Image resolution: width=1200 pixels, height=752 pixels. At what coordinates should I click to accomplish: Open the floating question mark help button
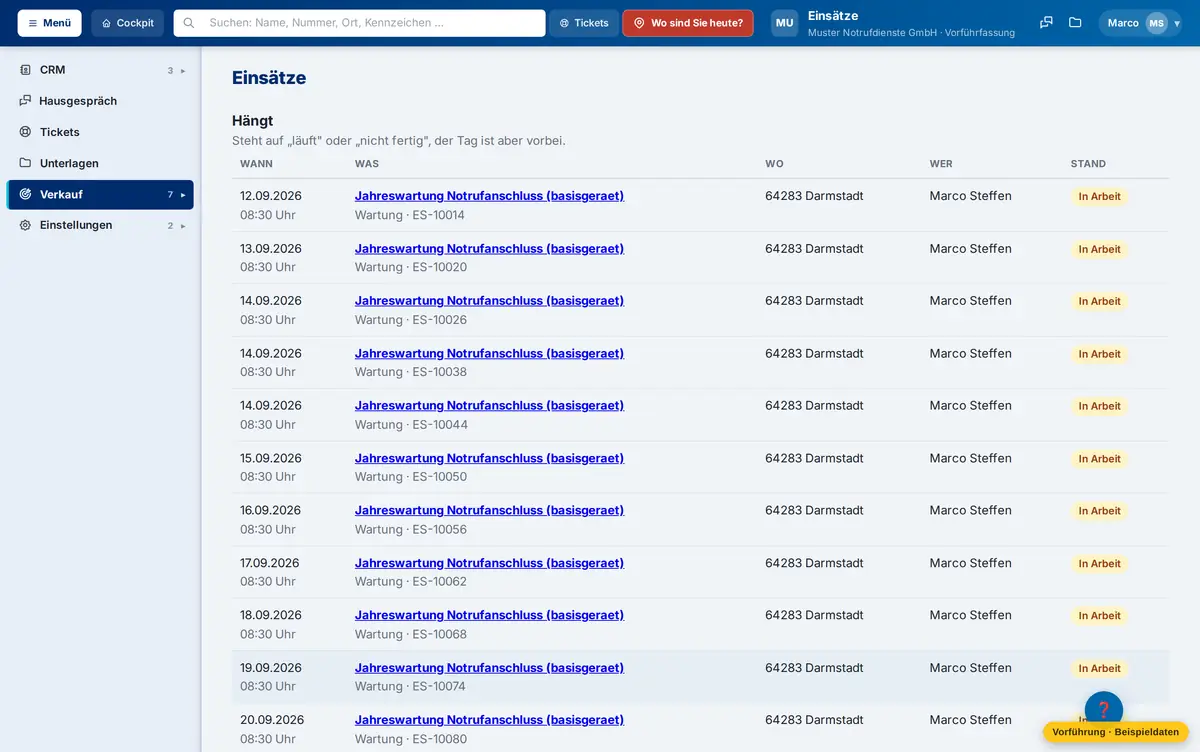(1104, 710)
